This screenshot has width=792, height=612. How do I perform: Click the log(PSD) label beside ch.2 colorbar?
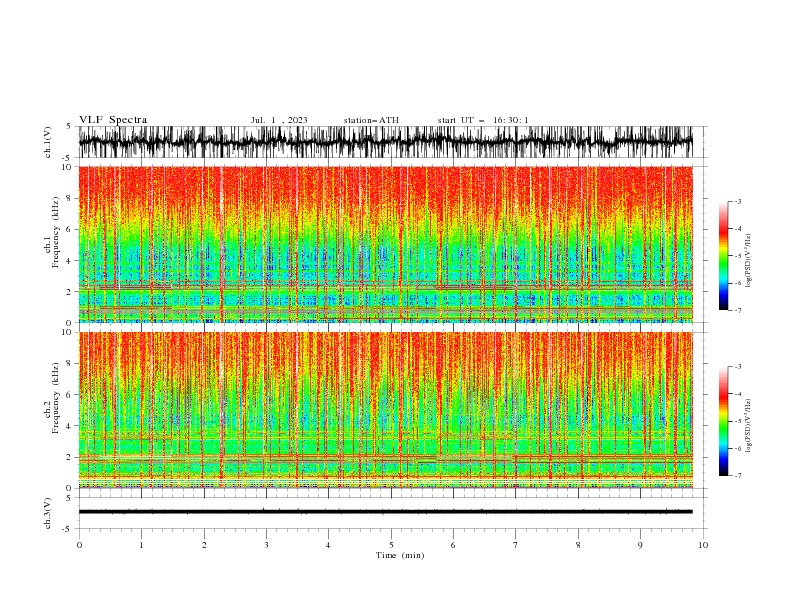pyautogui.click(x=748, y=425)
